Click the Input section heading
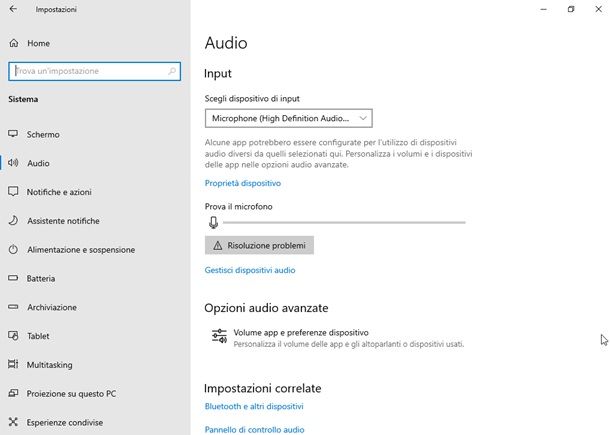Image resolution: width=610 pixels, height=435 pixels. click(x=218, y=74)
